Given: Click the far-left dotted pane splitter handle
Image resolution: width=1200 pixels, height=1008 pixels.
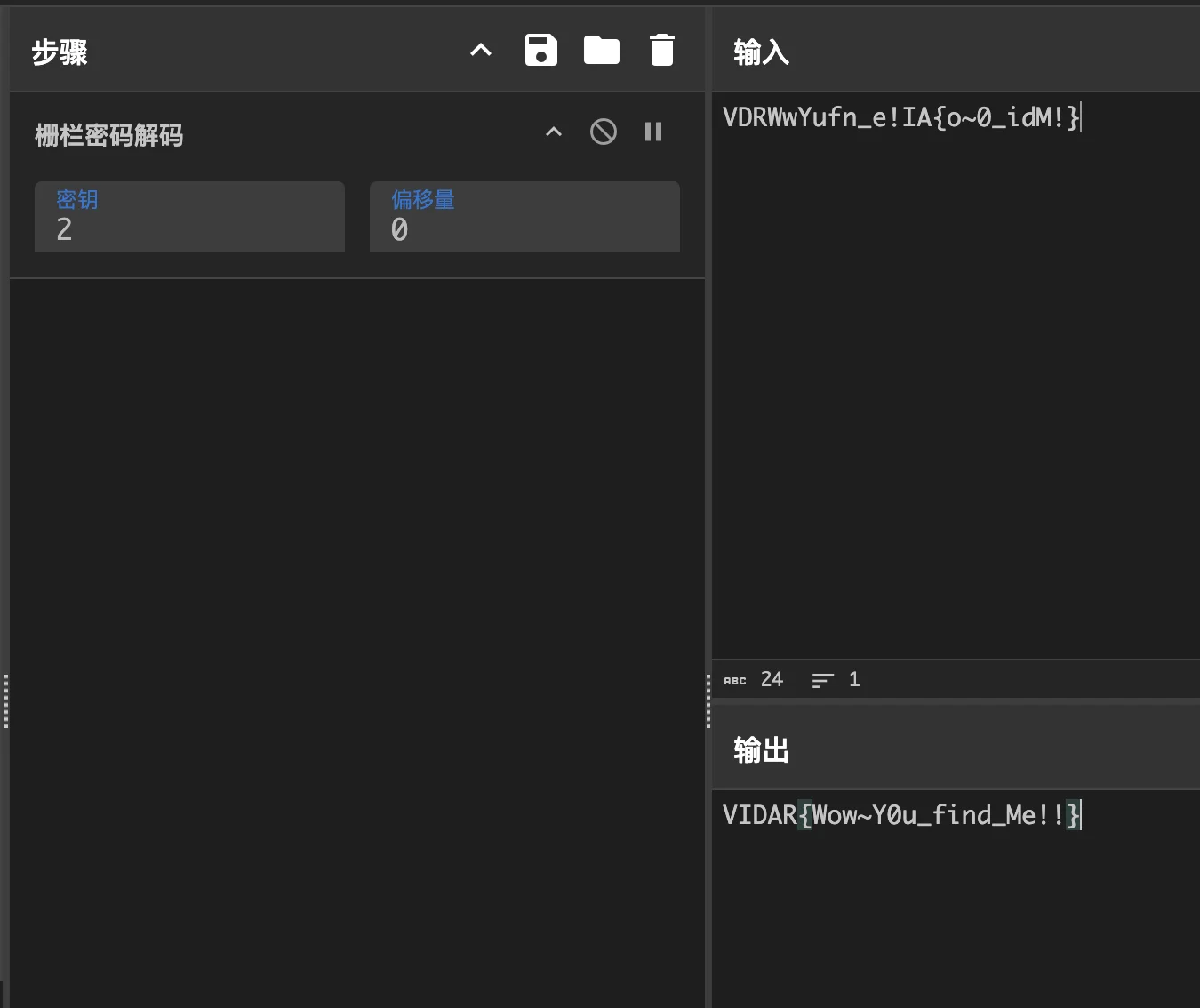Looking at the screenshot, I should click(x=6, y=700).
